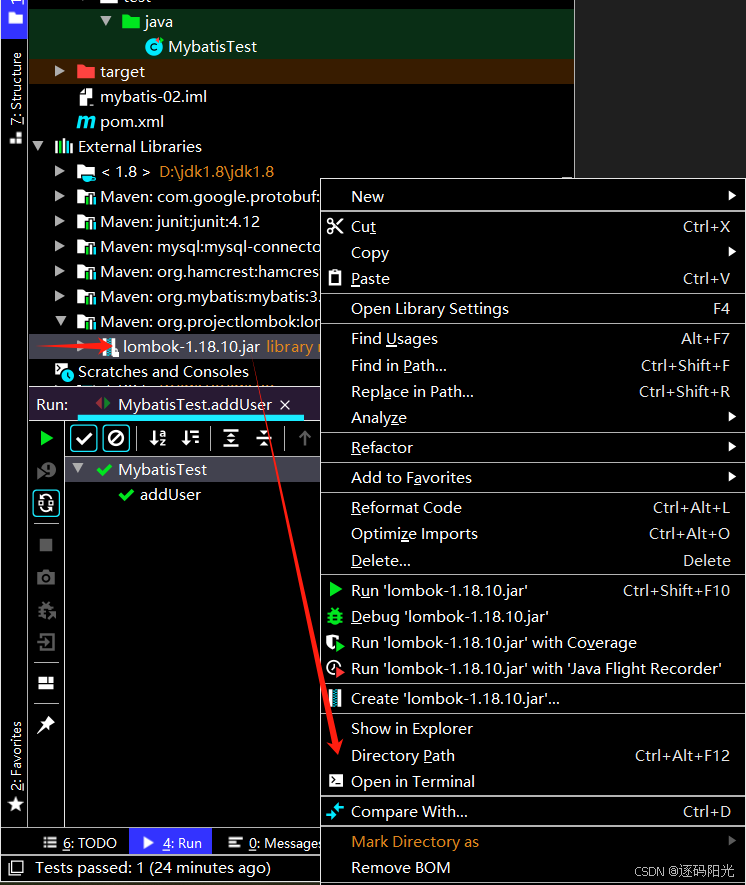Toggle auto-test rerun button
The height and width of the screenshot is (885, 746).
click(46, 503)
